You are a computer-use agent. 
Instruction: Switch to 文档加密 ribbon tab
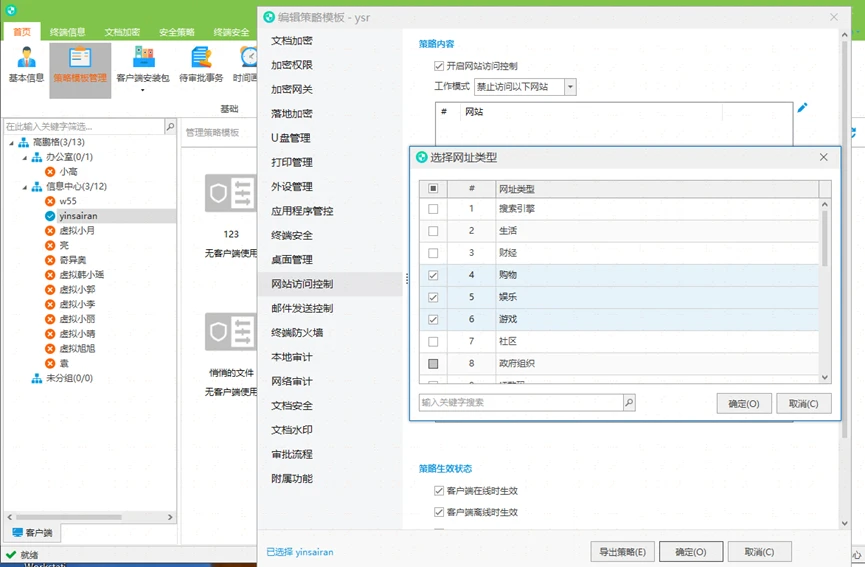tap(122, 32)
